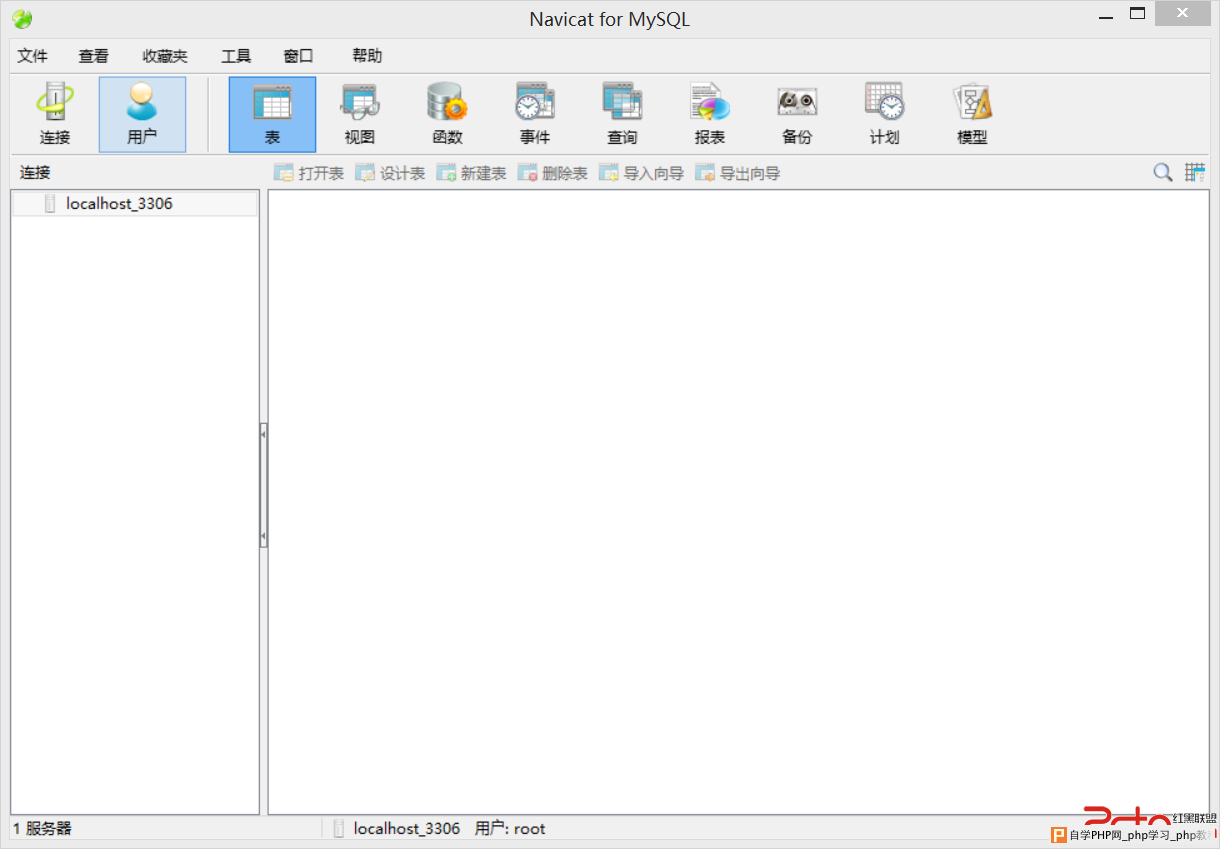Go to the 查询 (Query) section
This screenshot has width=1220, height=849.
[x=622, y=114]
